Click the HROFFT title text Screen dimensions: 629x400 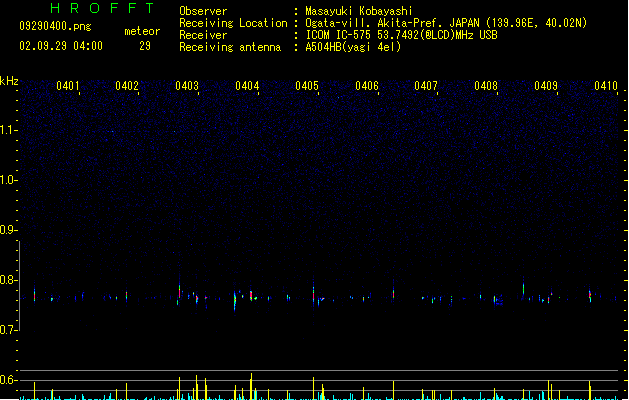pyautogui.click(x=103, y=8)
